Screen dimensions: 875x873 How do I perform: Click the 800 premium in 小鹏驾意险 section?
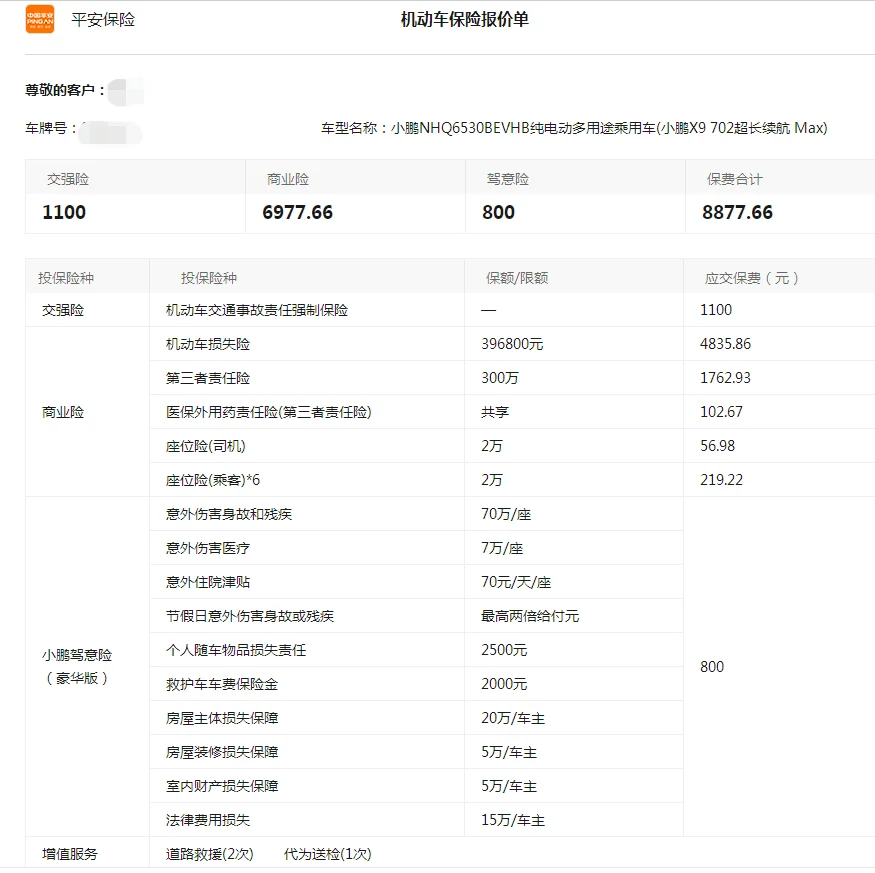pos(712,666)
